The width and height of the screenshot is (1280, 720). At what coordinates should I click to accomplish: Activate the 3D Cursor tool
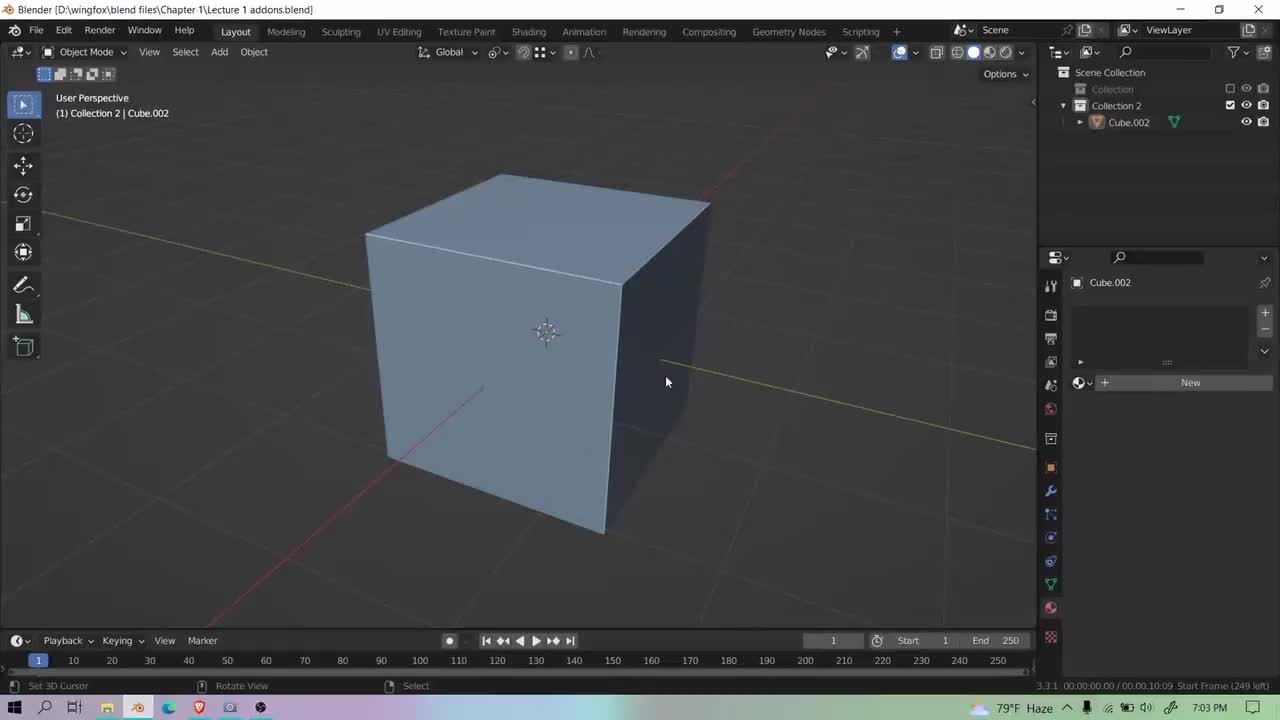(23, 134)
